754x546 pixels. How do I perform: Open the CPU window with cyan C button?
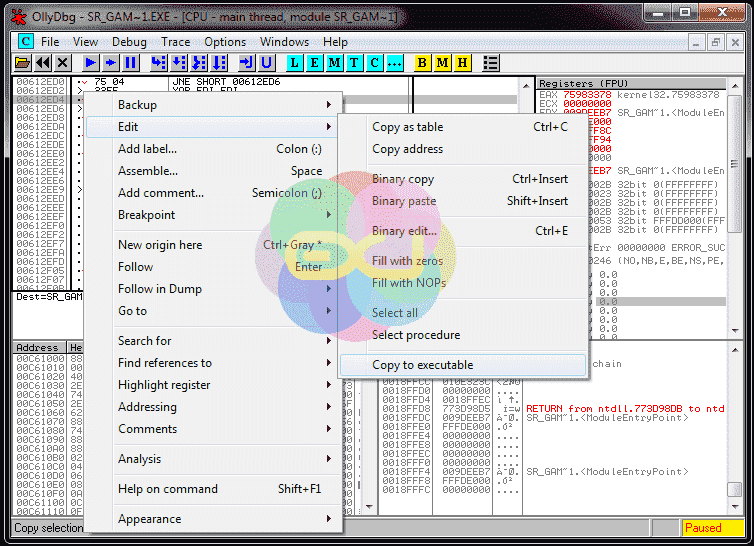[375, 63]
